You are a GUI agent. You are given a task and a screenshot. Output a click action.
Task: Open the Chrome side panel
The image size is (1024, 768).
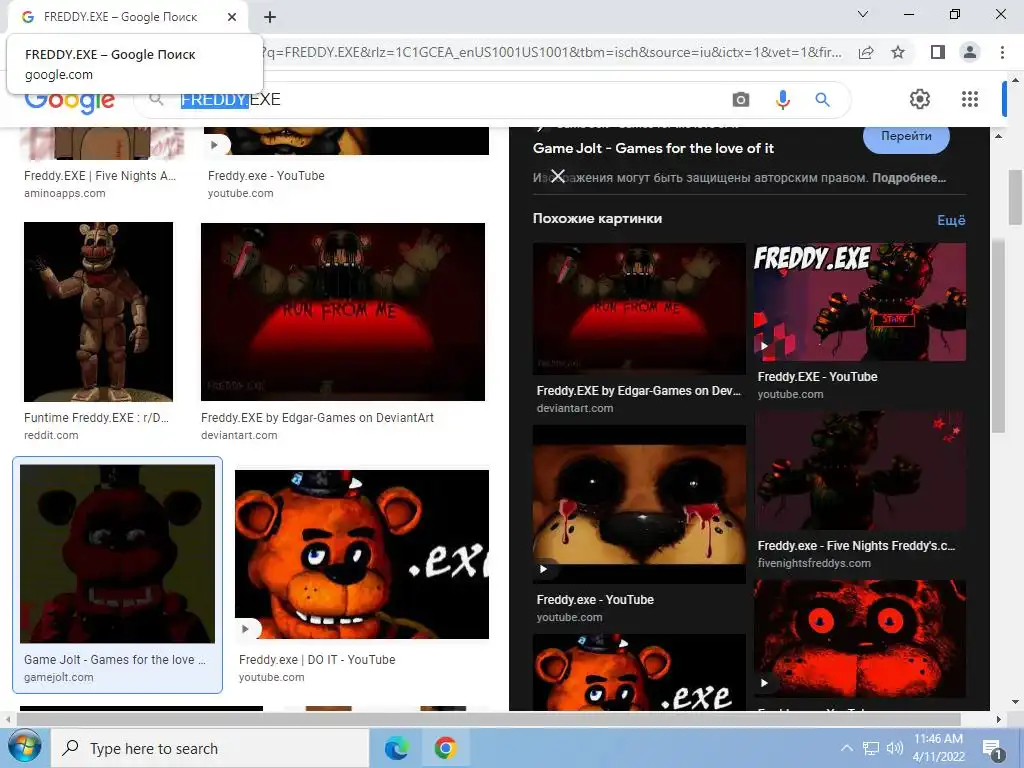(x=938, y=52)
